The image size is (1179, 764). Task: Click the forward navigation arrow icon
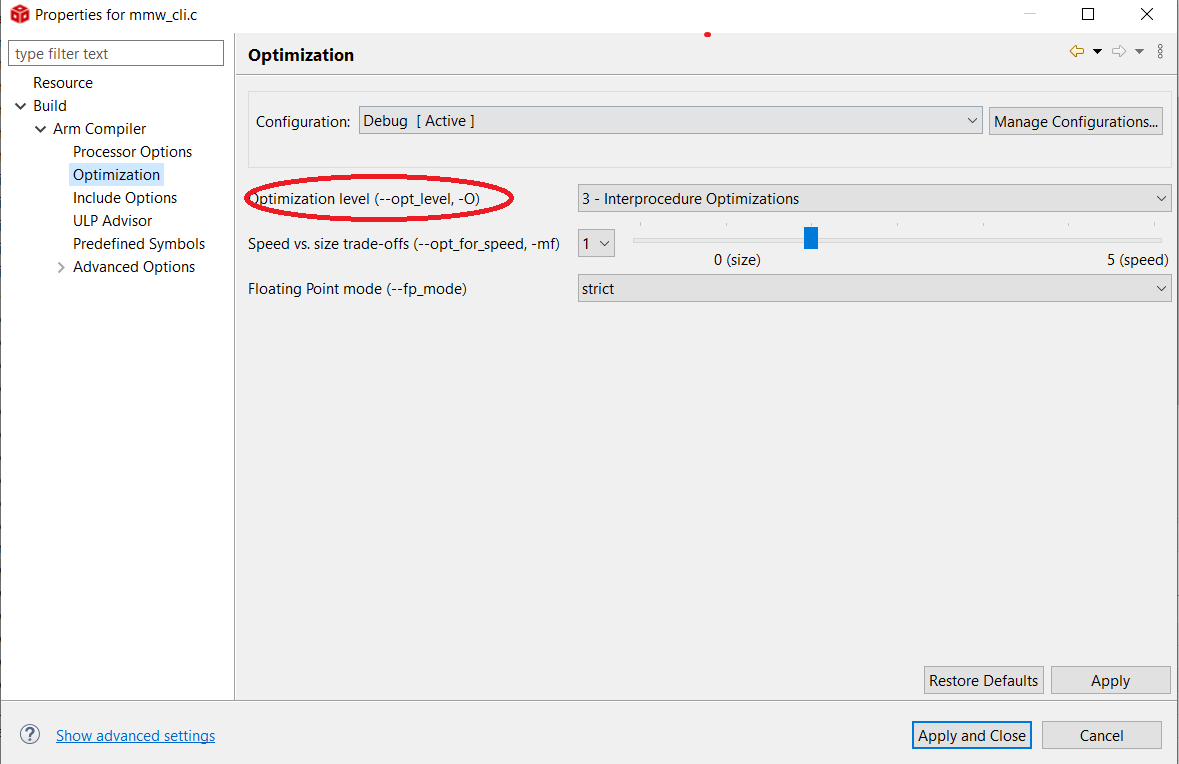pos(1119,52)
